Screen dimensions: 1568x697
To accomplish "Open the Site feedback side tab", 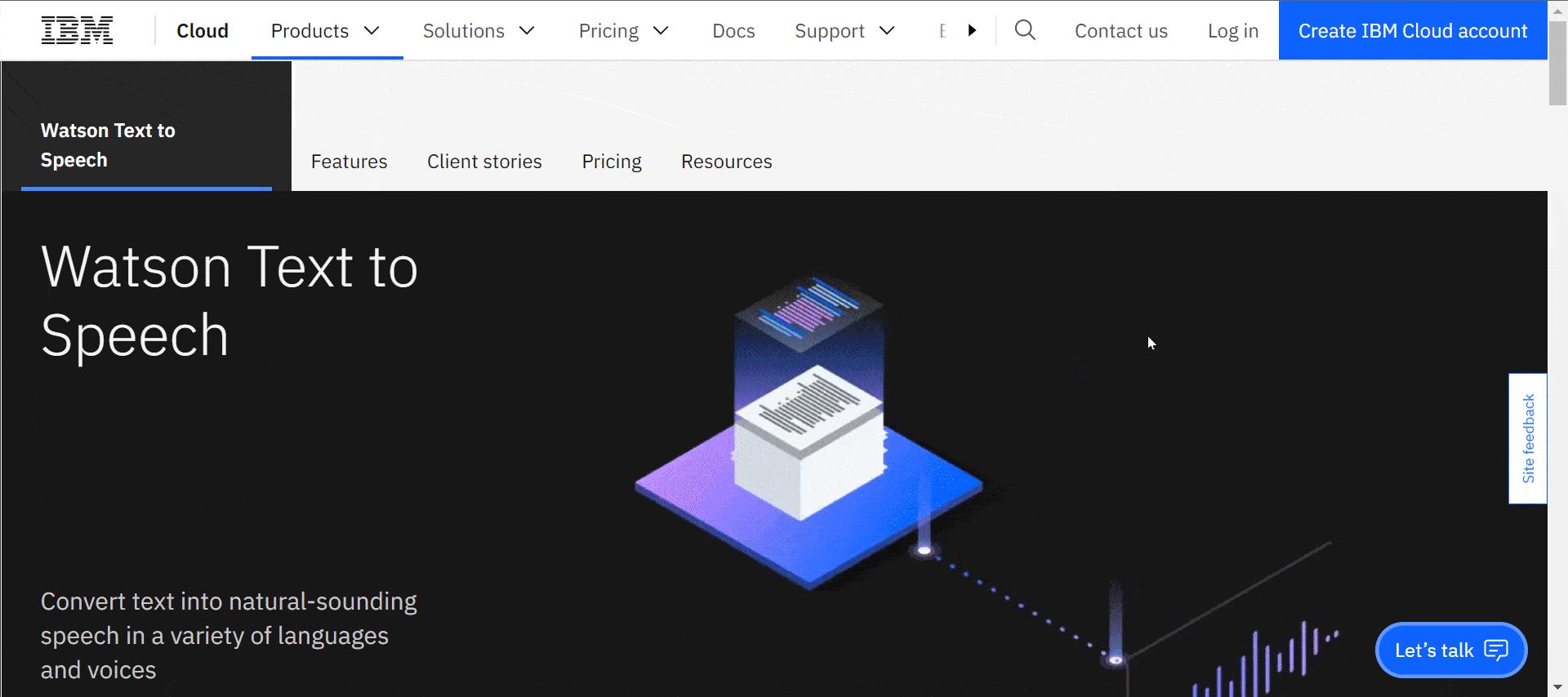I will [x=1528, y=439].
